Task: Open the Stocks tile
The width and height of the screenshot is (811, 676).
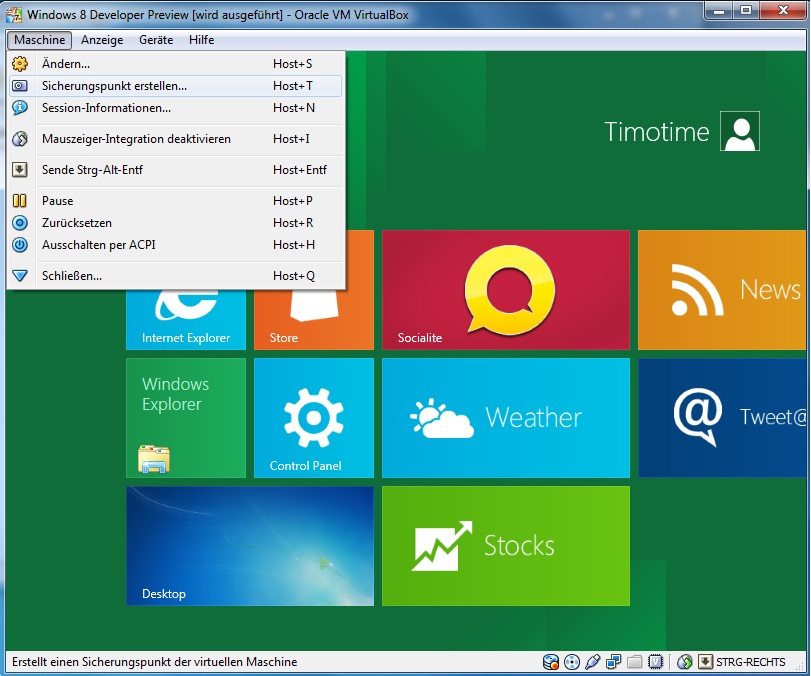Action: point(506,546)
